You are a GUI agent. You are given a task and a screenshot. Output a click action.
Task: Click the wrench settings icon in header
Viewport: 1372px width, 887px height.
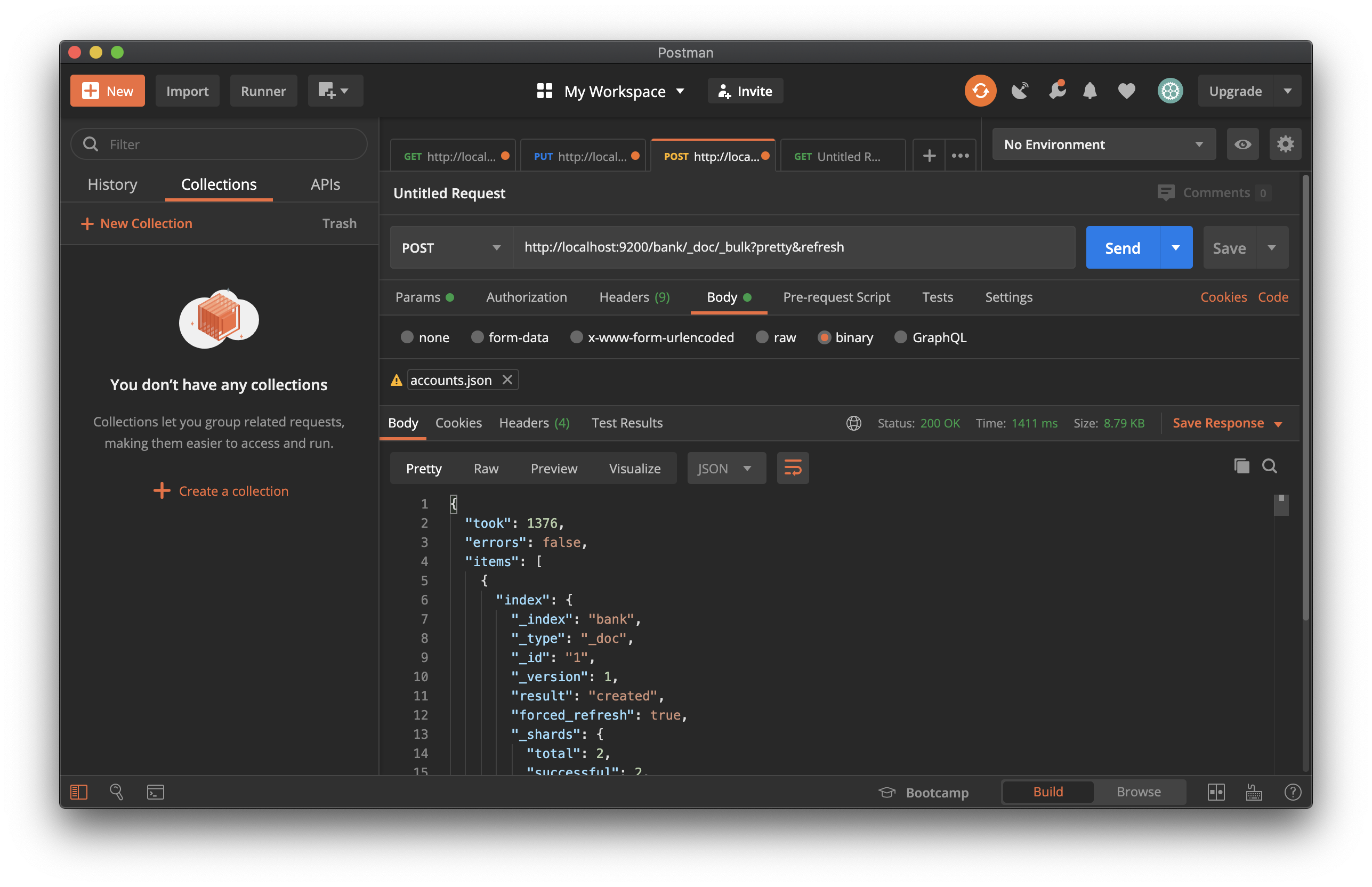click(1056, 91)
